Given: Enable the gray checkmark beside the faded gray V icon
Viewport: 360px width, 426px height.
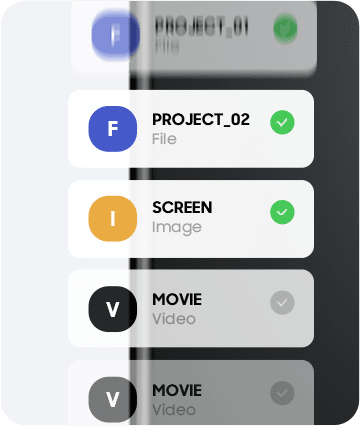Looking at the screenshot, I should tap(282, 393).
